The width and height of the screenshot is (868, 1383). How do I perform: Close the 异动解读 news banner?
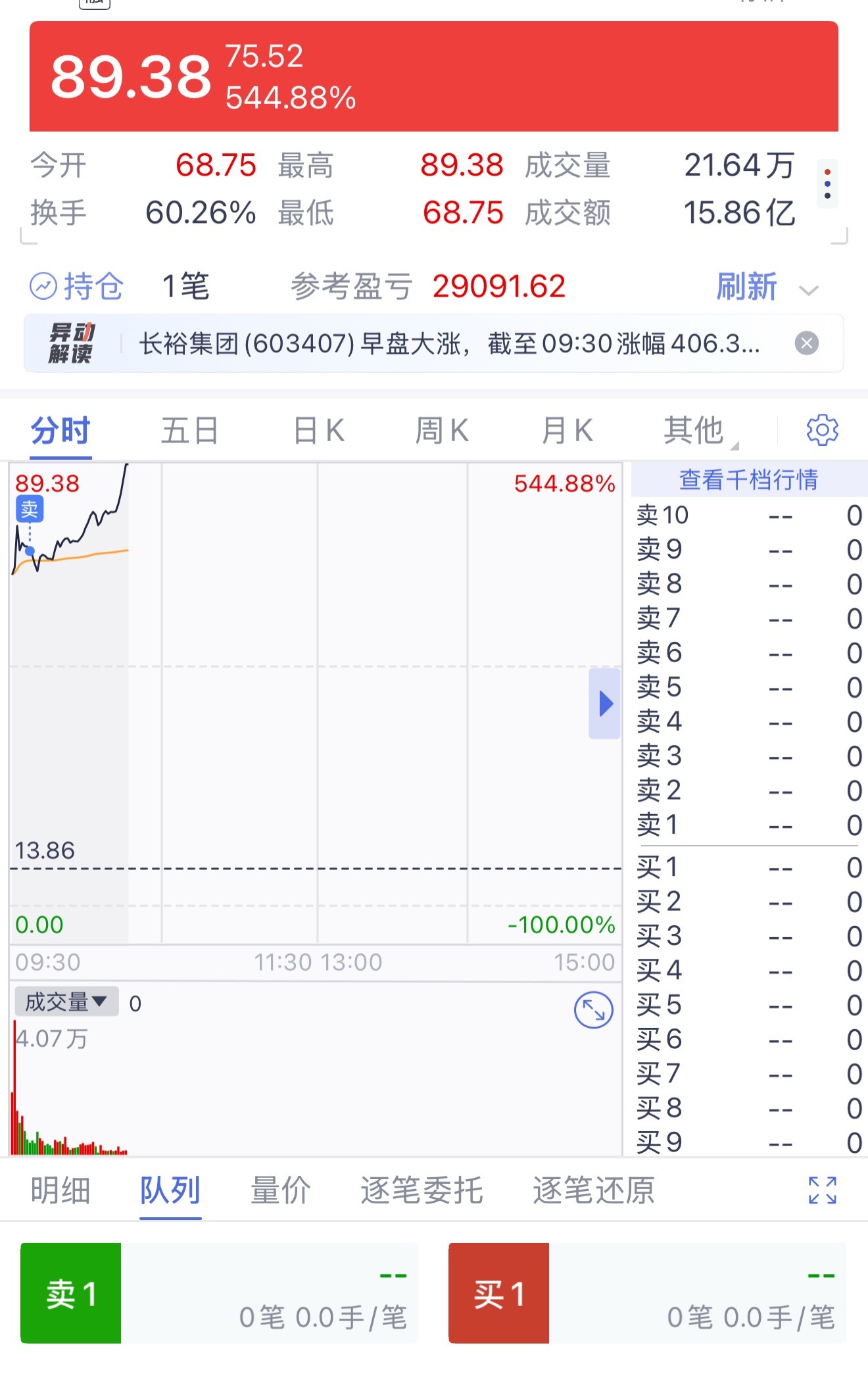point(807,343)
